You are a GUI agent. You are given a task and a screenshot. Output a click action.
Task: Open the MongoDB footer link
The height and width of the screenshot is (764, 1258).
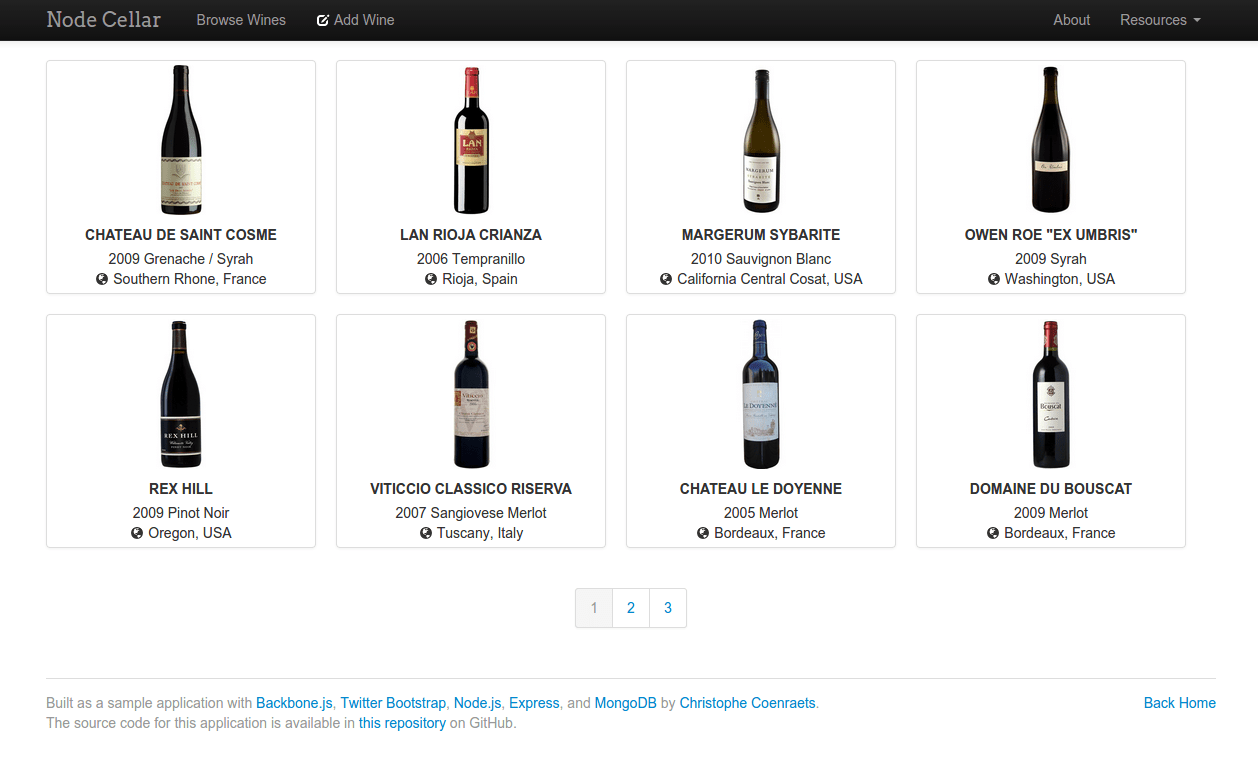pyautogui.click(x=626, y=703)
